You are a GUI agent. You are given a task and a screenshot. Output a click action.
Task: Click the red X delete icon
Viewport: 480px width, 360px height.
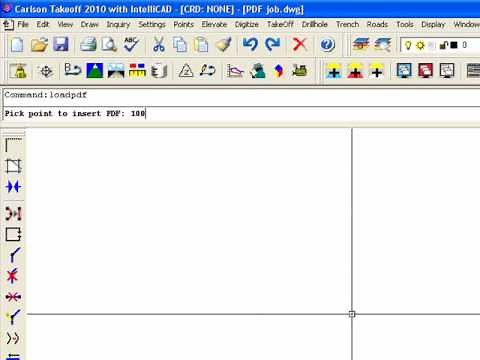300,45
